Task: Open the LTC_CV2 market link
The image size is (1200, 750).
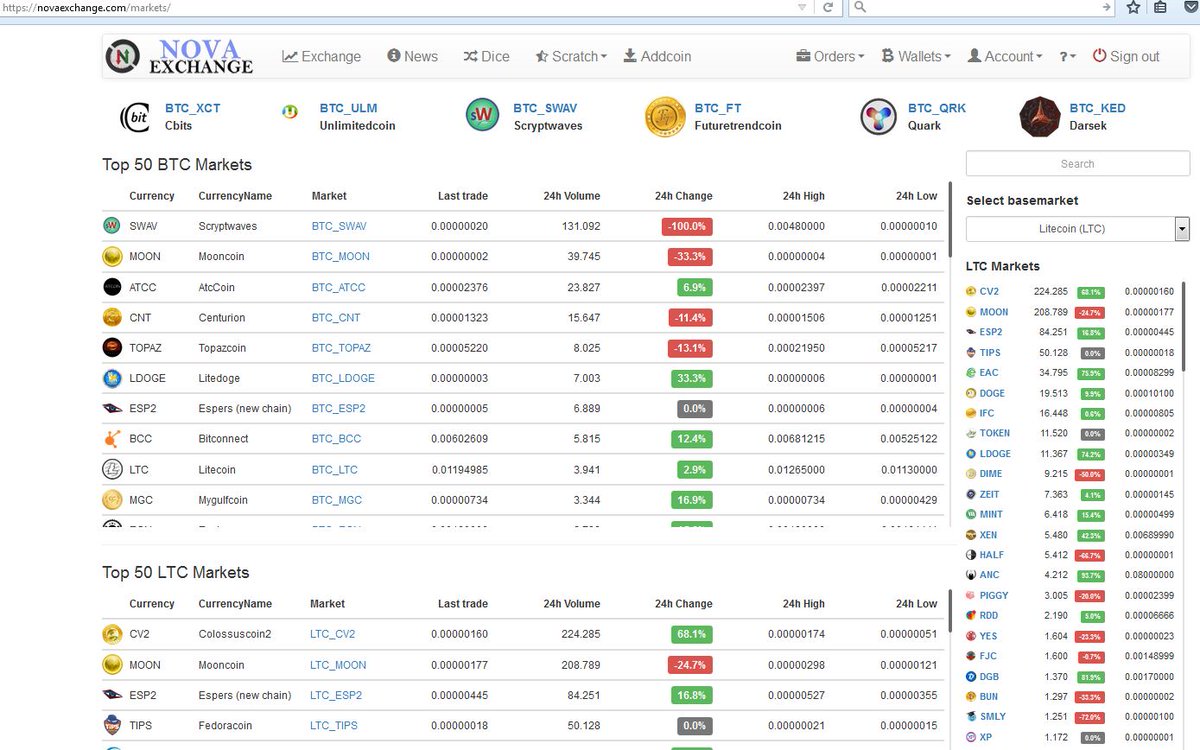Action: point(333,634)
